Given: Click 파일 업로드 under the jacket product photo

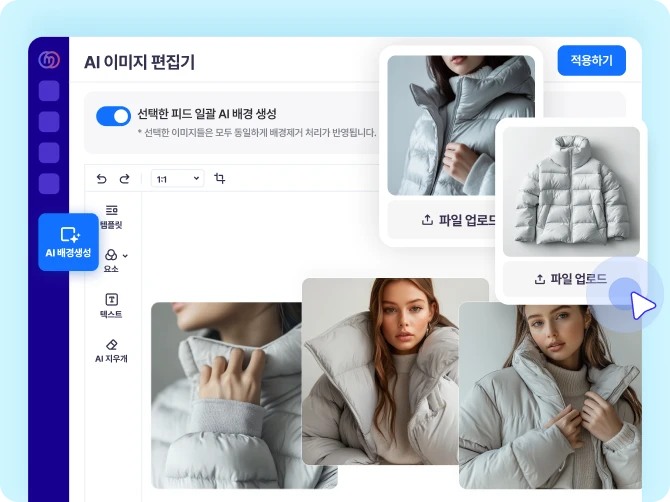Looking at the screenshot, I should [x=571, y=279].
